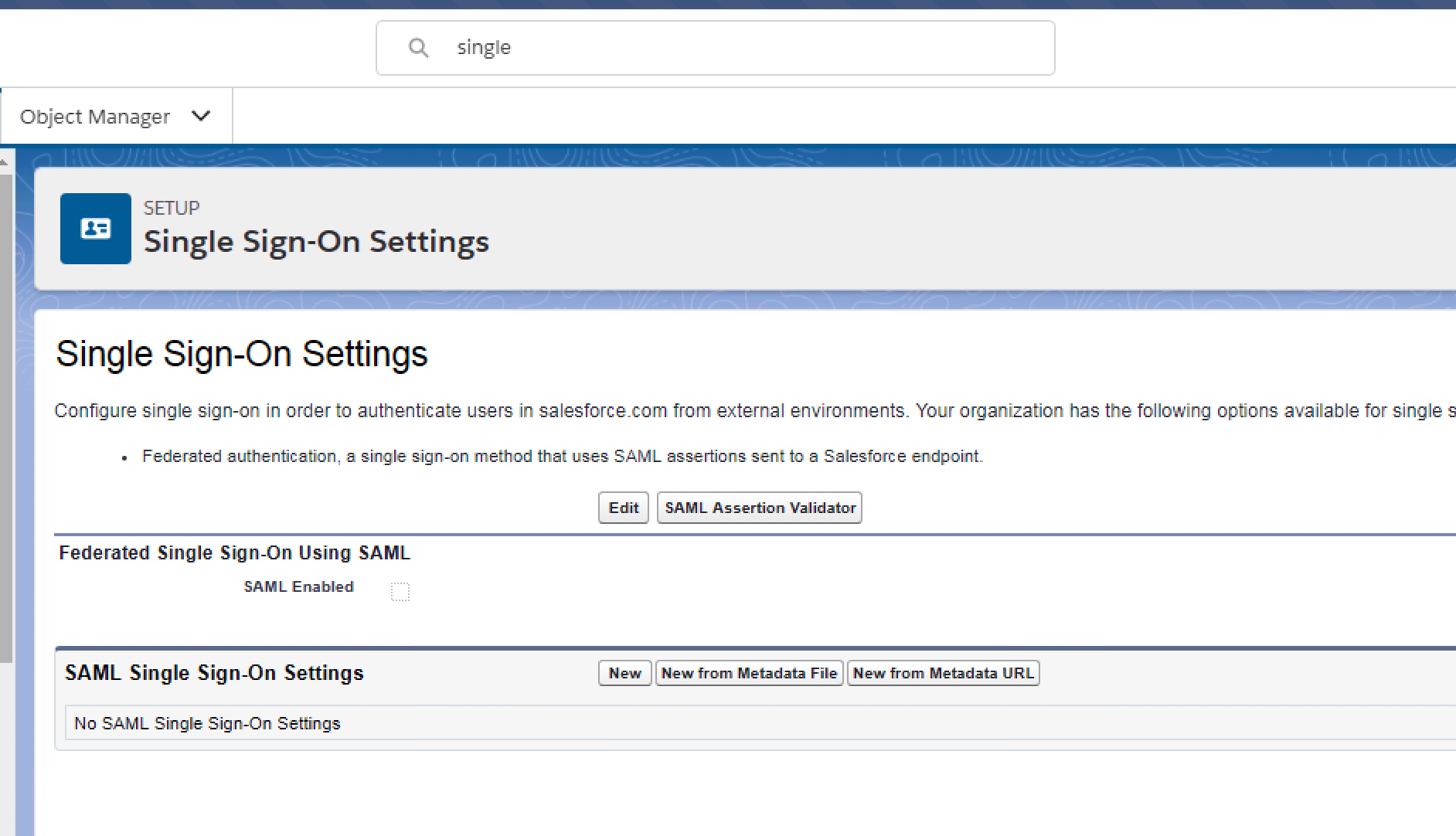Create a New SAML Single Sign-On setting

(625, 673)
